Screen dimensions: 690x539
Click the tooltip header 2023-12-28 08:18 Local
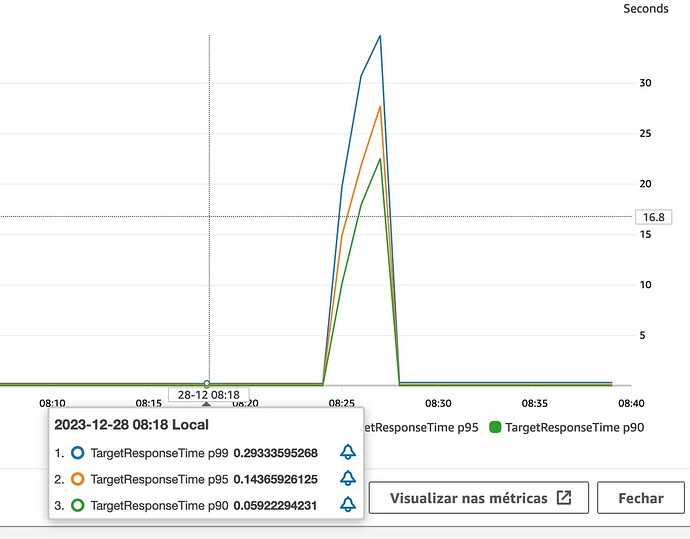pos(131,425)
